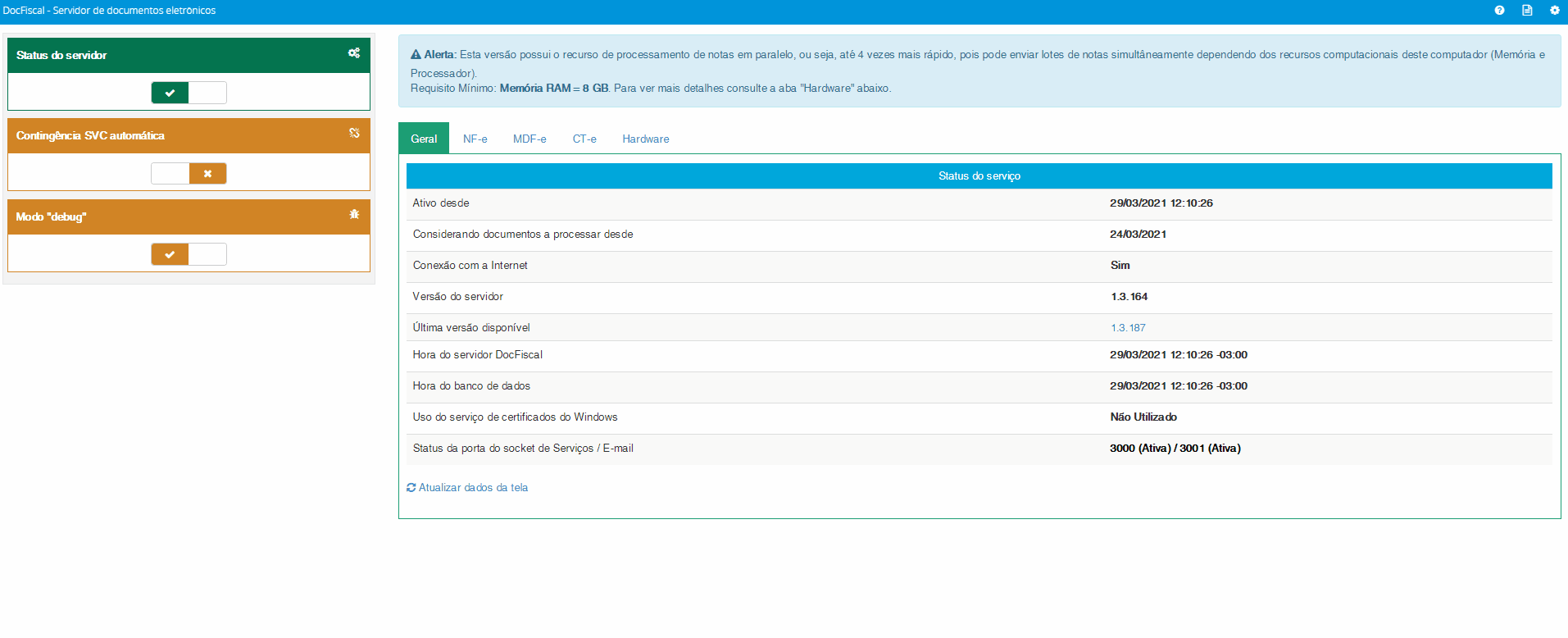The width and height of the screenshot is (1568, 638).
Task: Disable the Modo debug switch
Action: 189,254
